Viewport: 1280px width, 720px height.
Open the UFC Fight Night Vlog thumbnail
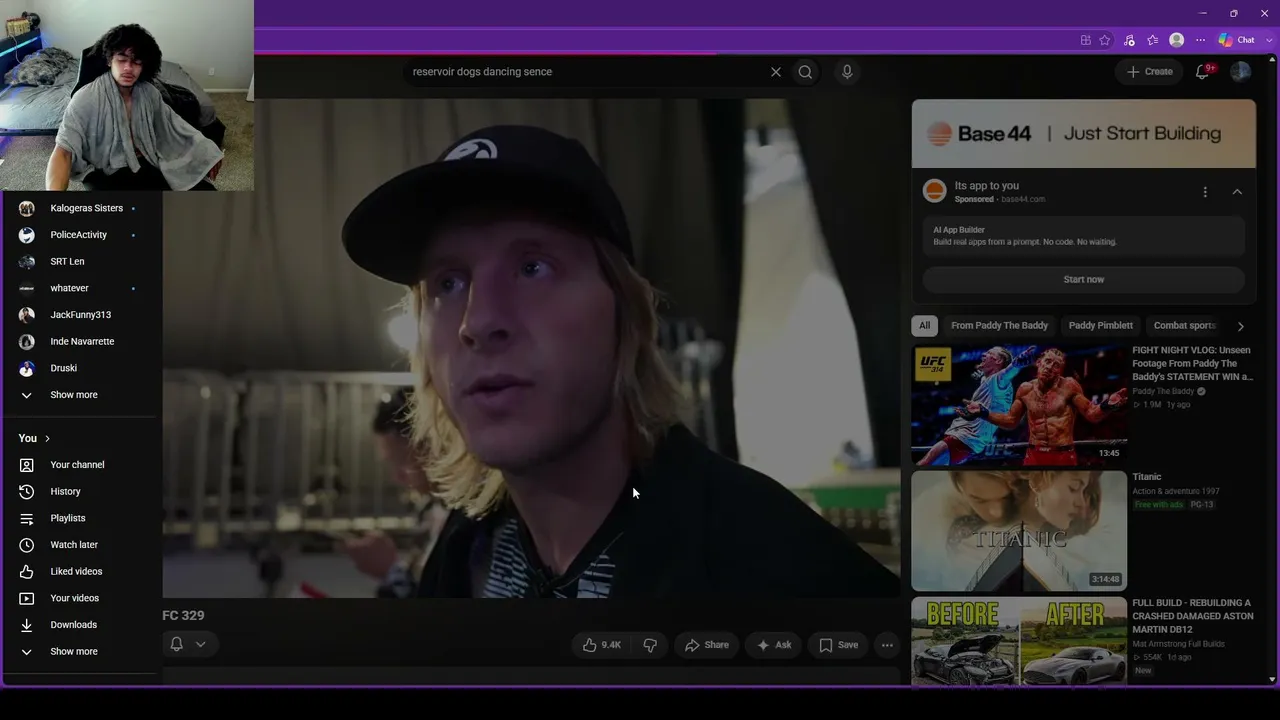click(x=1019, y=405)
